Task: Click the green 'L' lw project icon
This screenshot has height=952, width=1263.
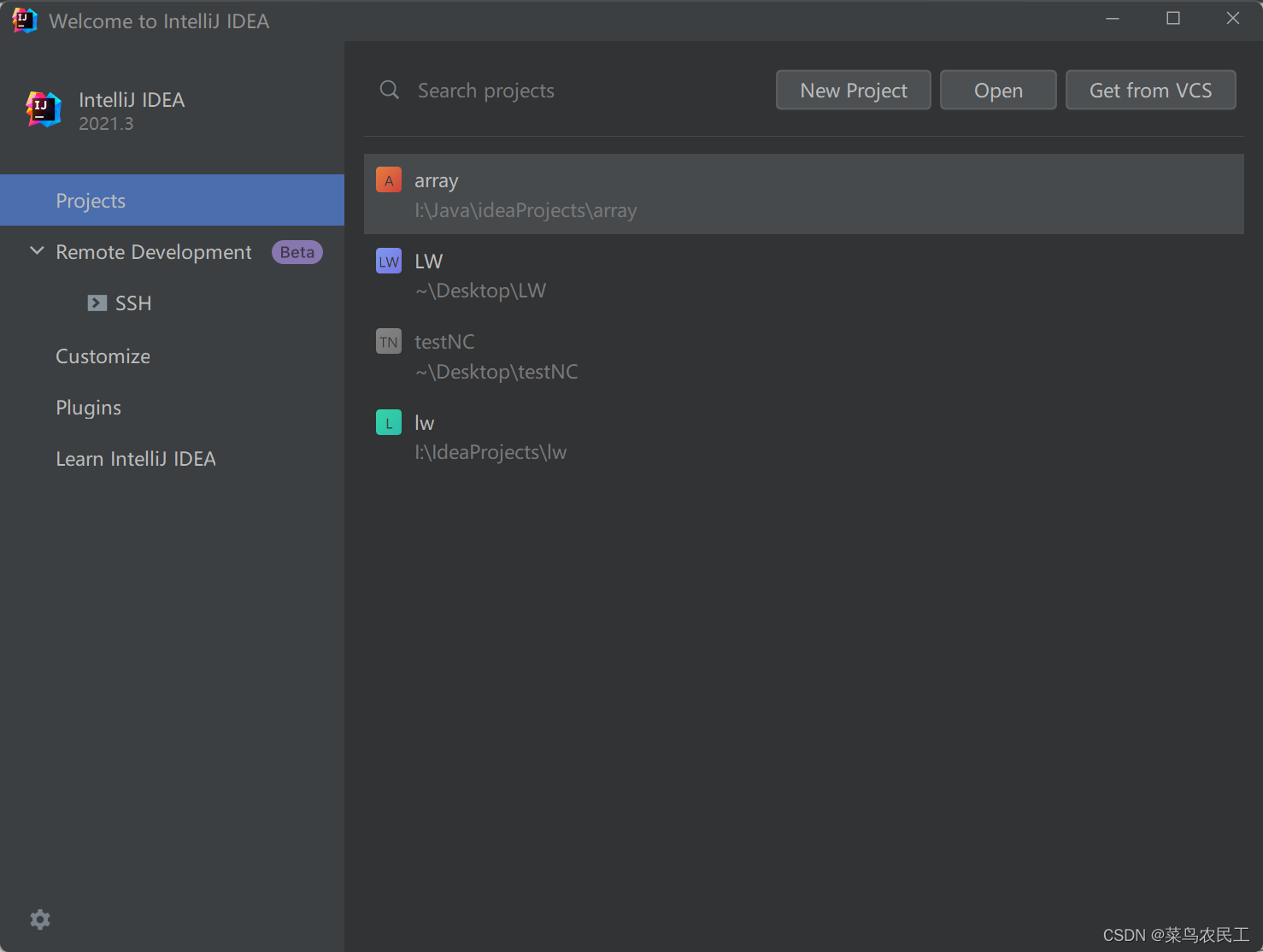Action: click(389, 422)
